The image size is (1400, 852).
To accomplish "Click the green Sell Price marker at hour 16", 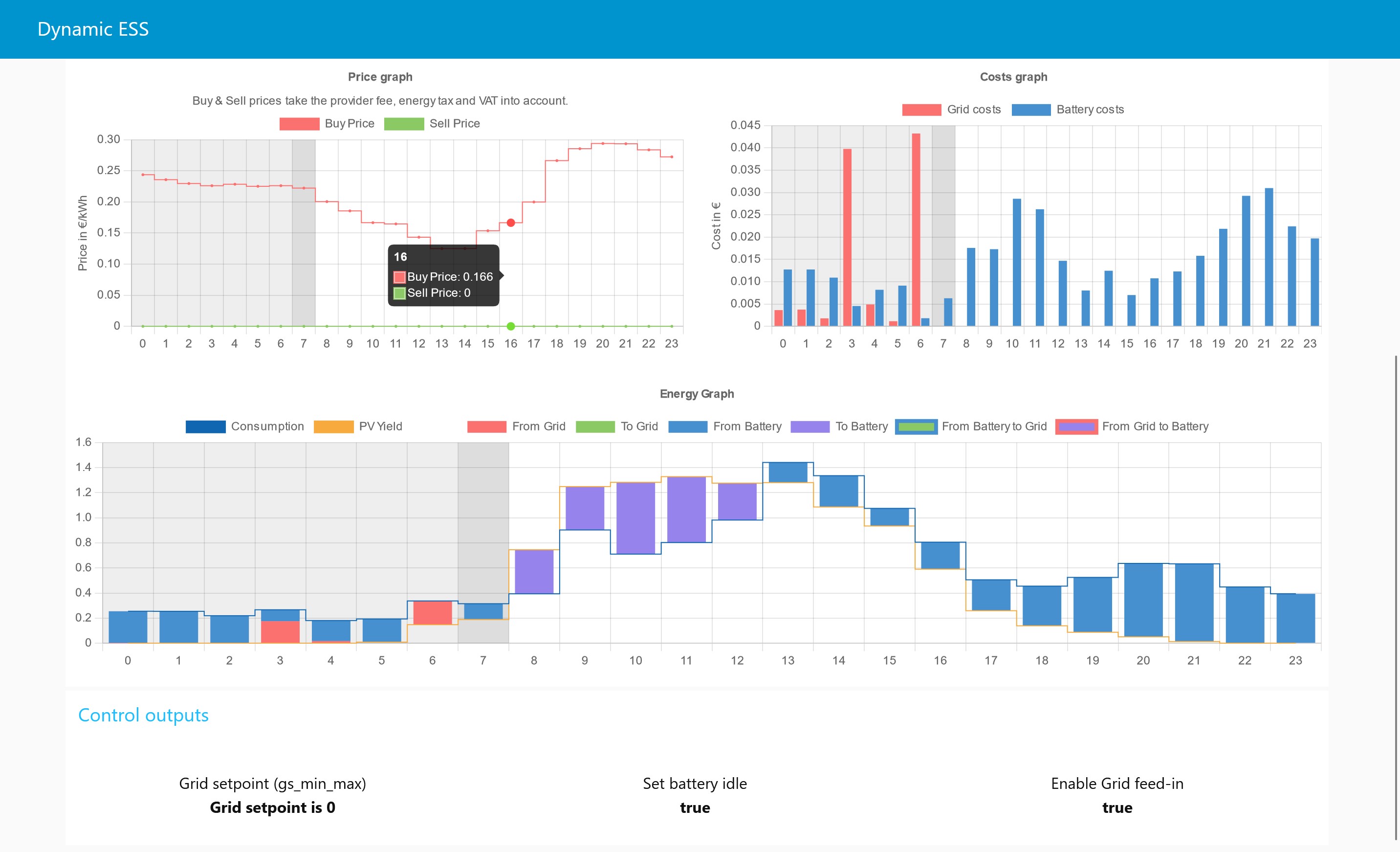I will click(510, 326).
